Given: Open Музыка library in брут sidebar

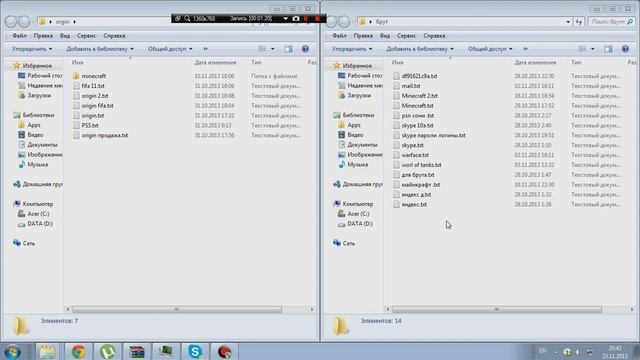Looking at the screenshot, I should 353,164.
